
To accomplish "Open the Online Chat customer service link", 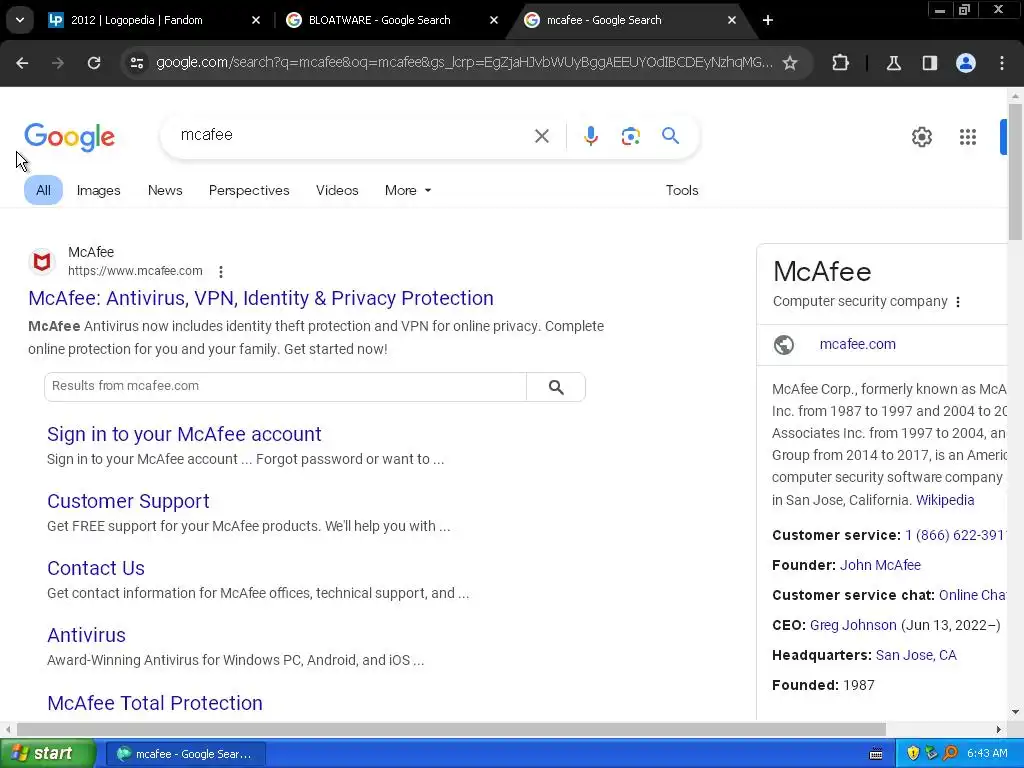I will [972, 595].
